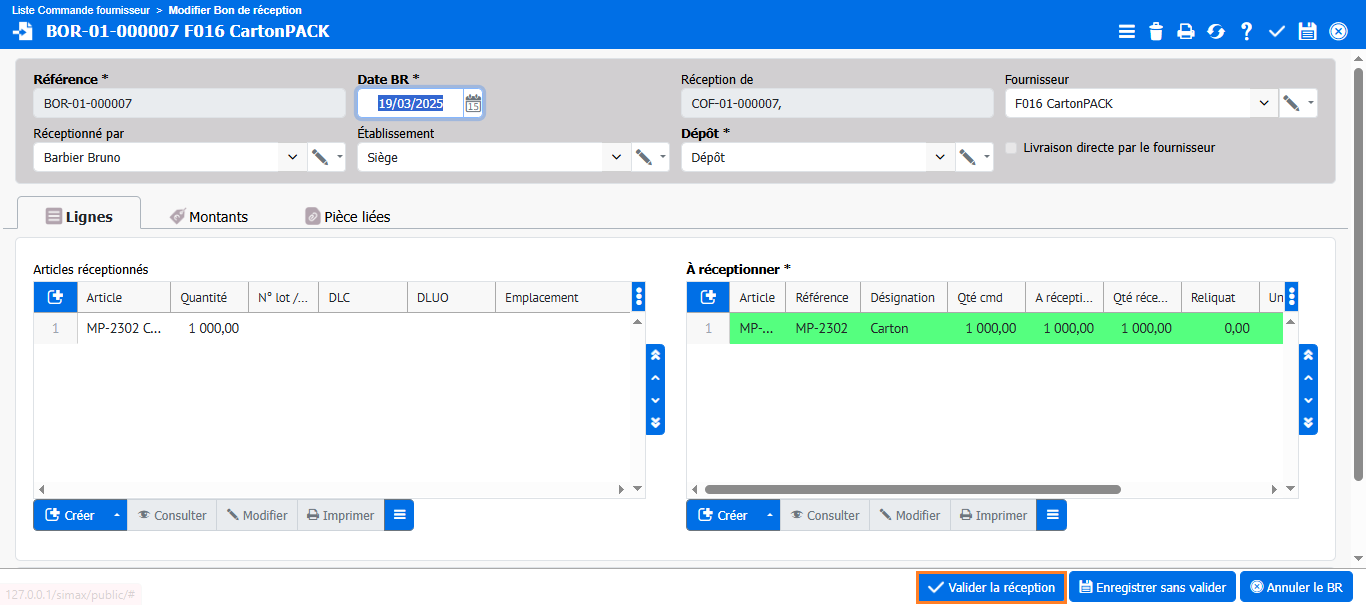Expand the Fournisseur dropdown

1264,103
